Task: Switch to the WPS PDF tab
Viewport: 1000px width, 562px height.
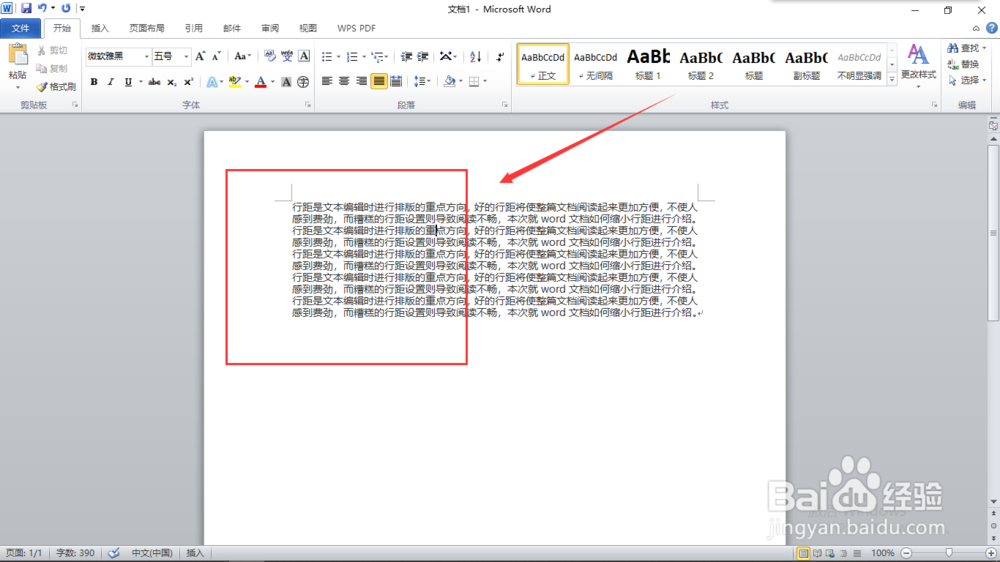Action: 357,28
